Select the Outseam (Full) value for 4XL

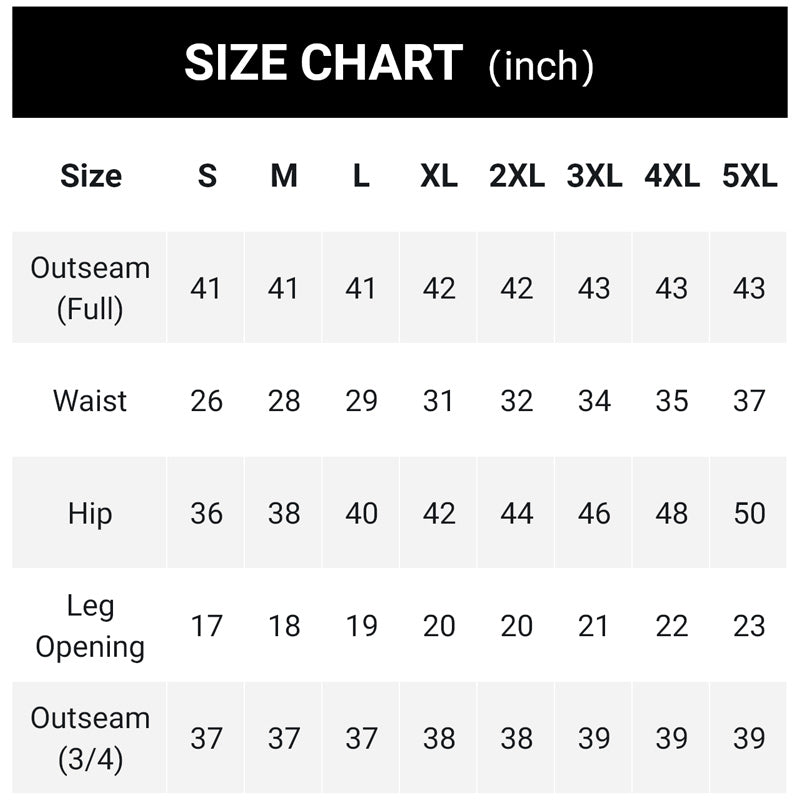pyautogui.click(x=671, y=289)
